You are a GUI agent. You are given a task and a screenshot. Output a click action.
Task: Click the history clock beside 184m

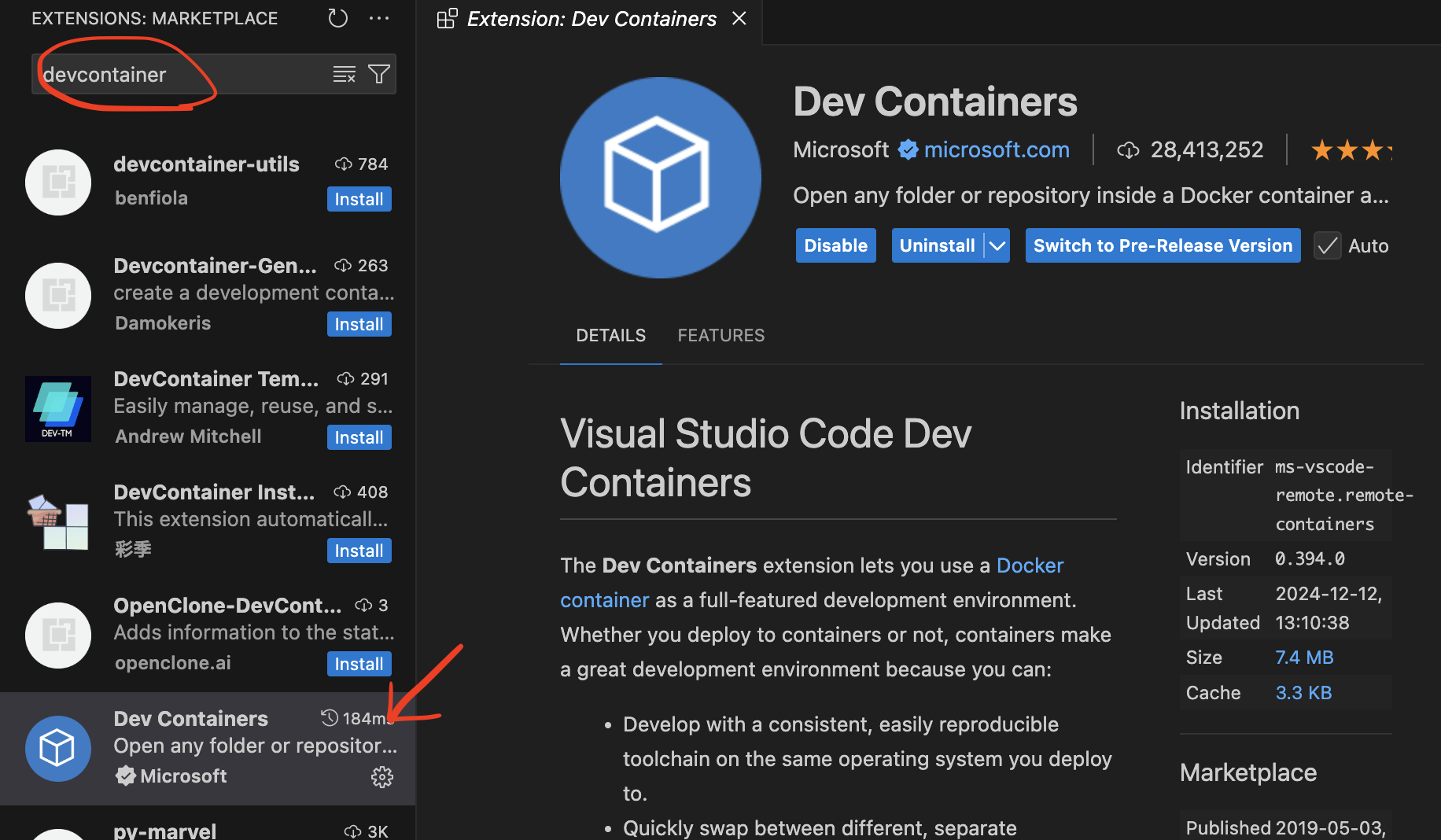pos(330,717)
